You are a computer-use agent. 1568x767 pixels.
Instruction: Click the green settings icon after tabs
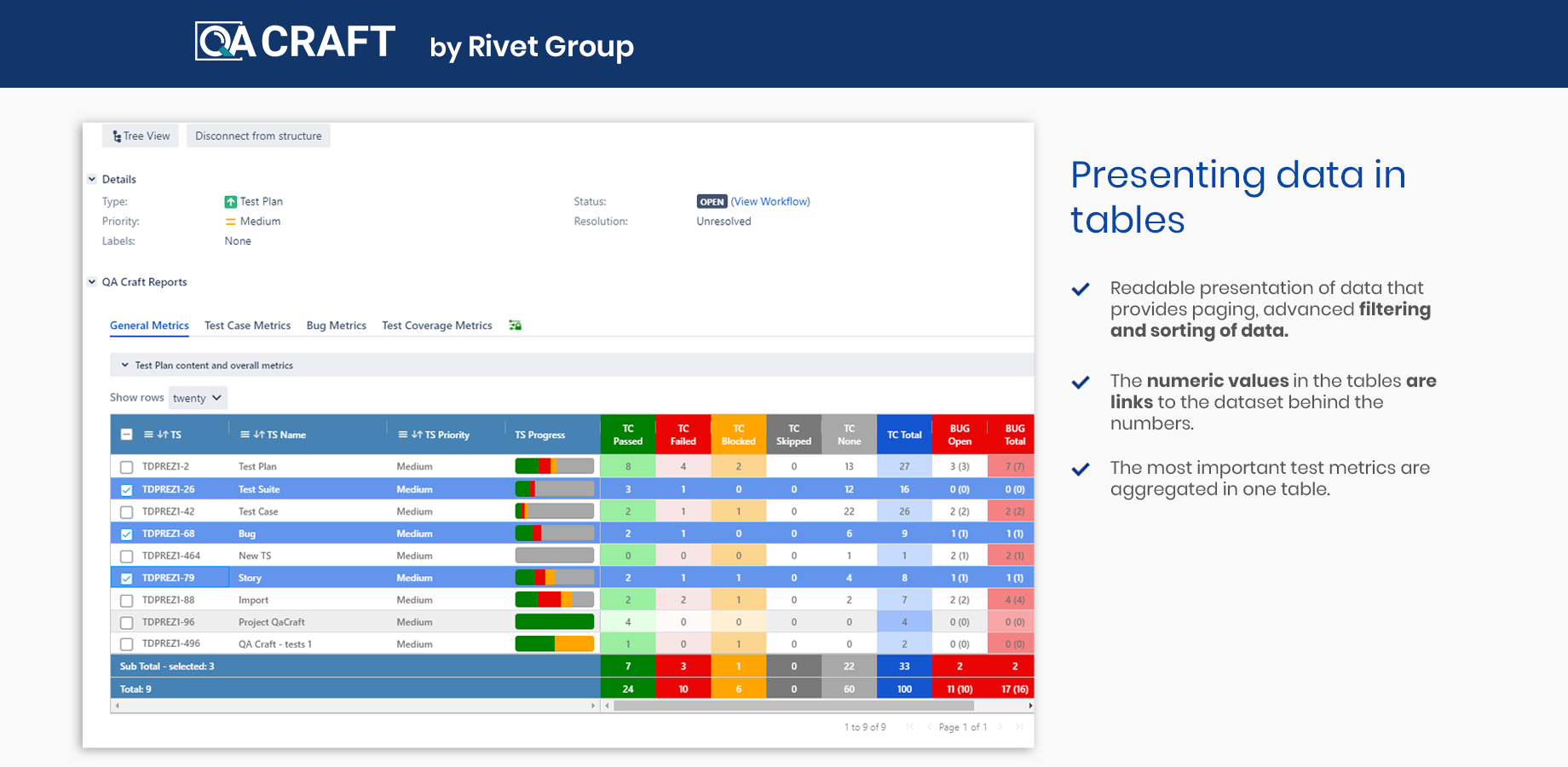pyautogui.click(x=515, y=326)
